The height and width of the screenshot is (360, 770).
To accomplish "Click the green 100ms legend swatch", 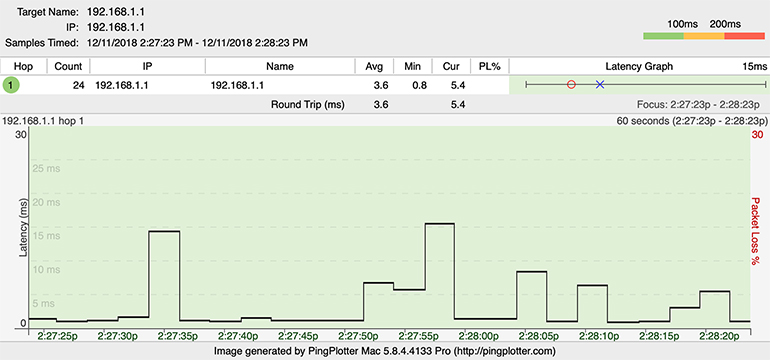I will pyautogui.click(x=663, y=36).
